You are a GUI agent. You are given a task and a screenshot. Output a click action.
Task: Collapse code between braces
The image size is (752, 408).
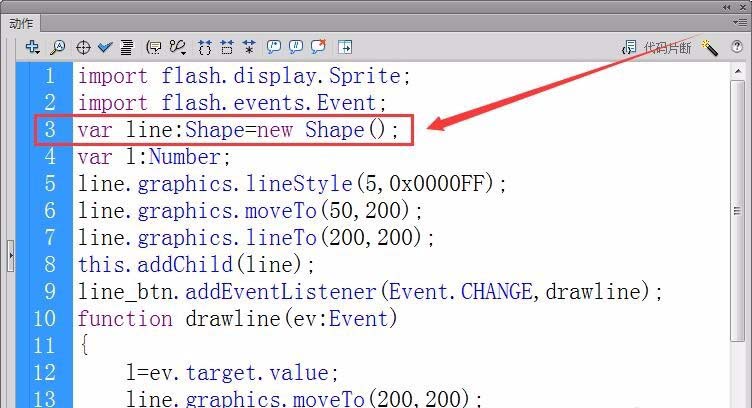(205, 47)
